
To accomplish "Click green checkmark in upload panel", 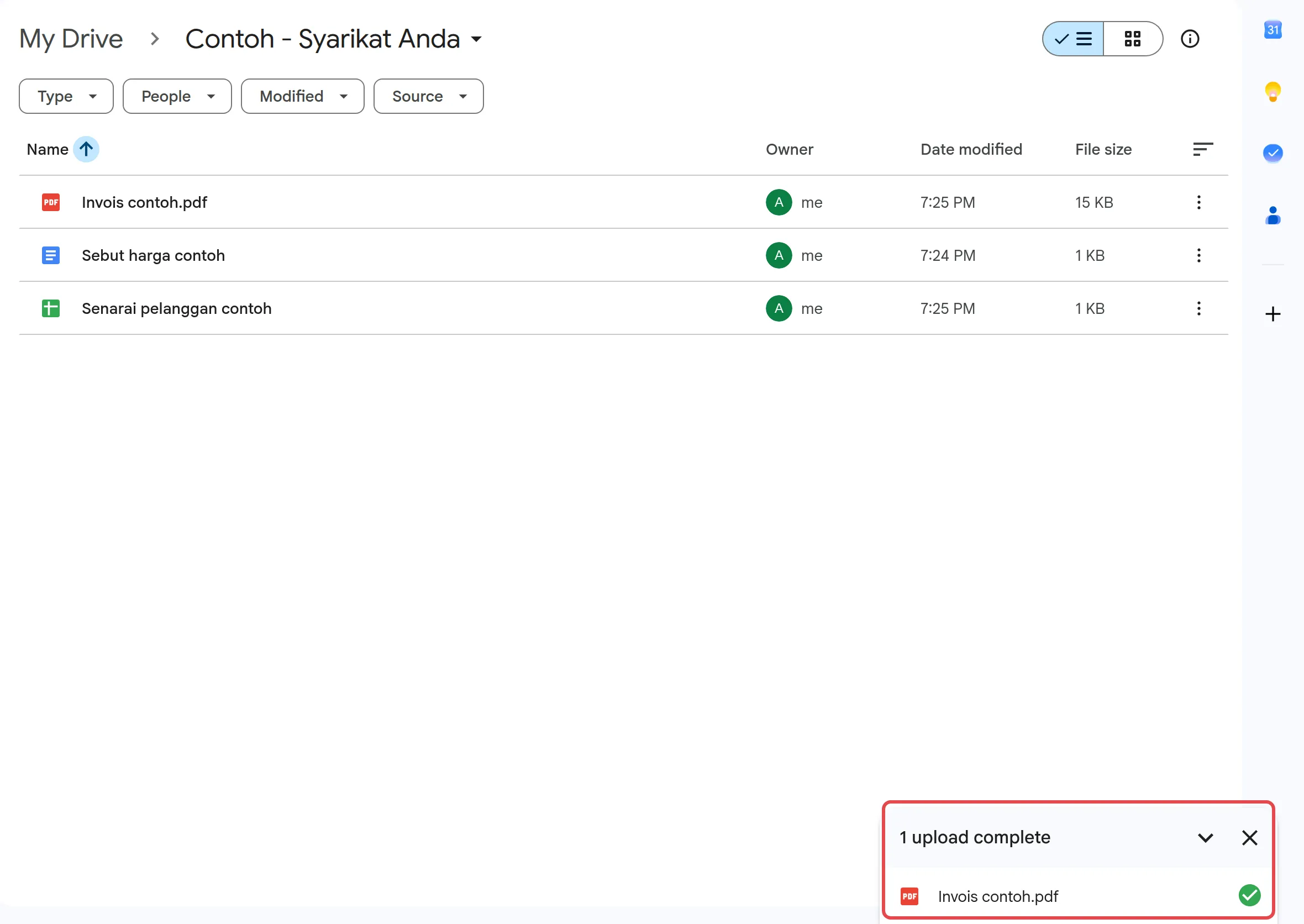I will [1249, 895].
